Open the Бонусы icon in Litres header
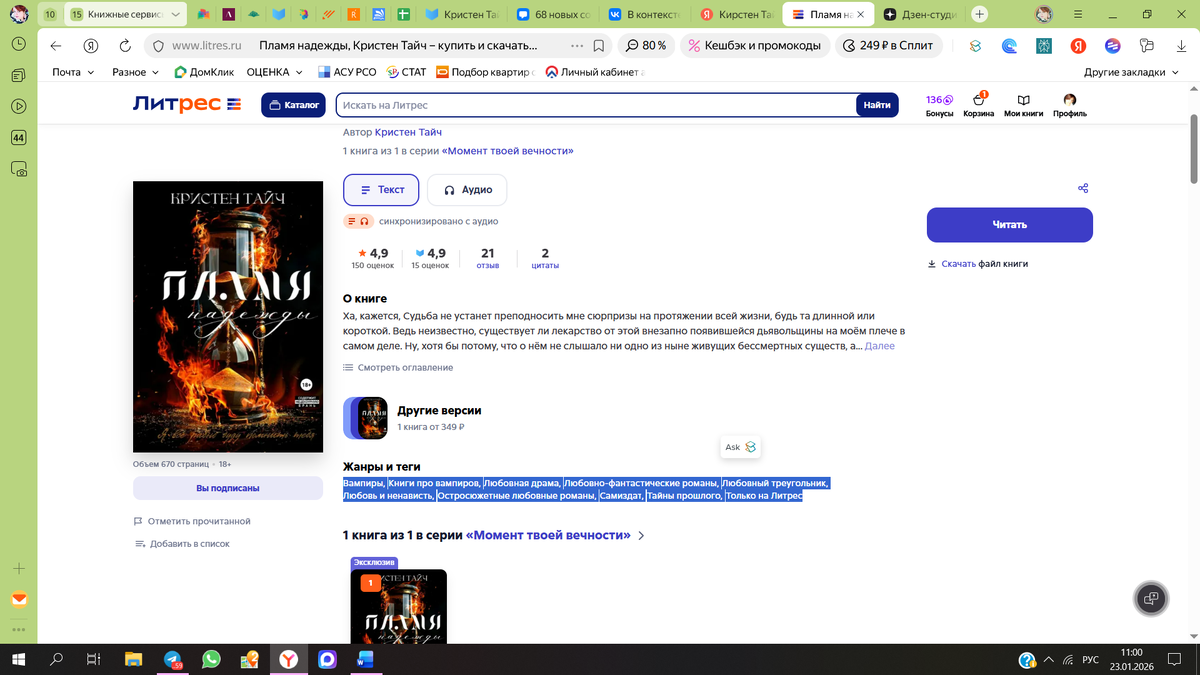Image resolution: width=1200 pixels, height=675 pixels. point(939,105)
